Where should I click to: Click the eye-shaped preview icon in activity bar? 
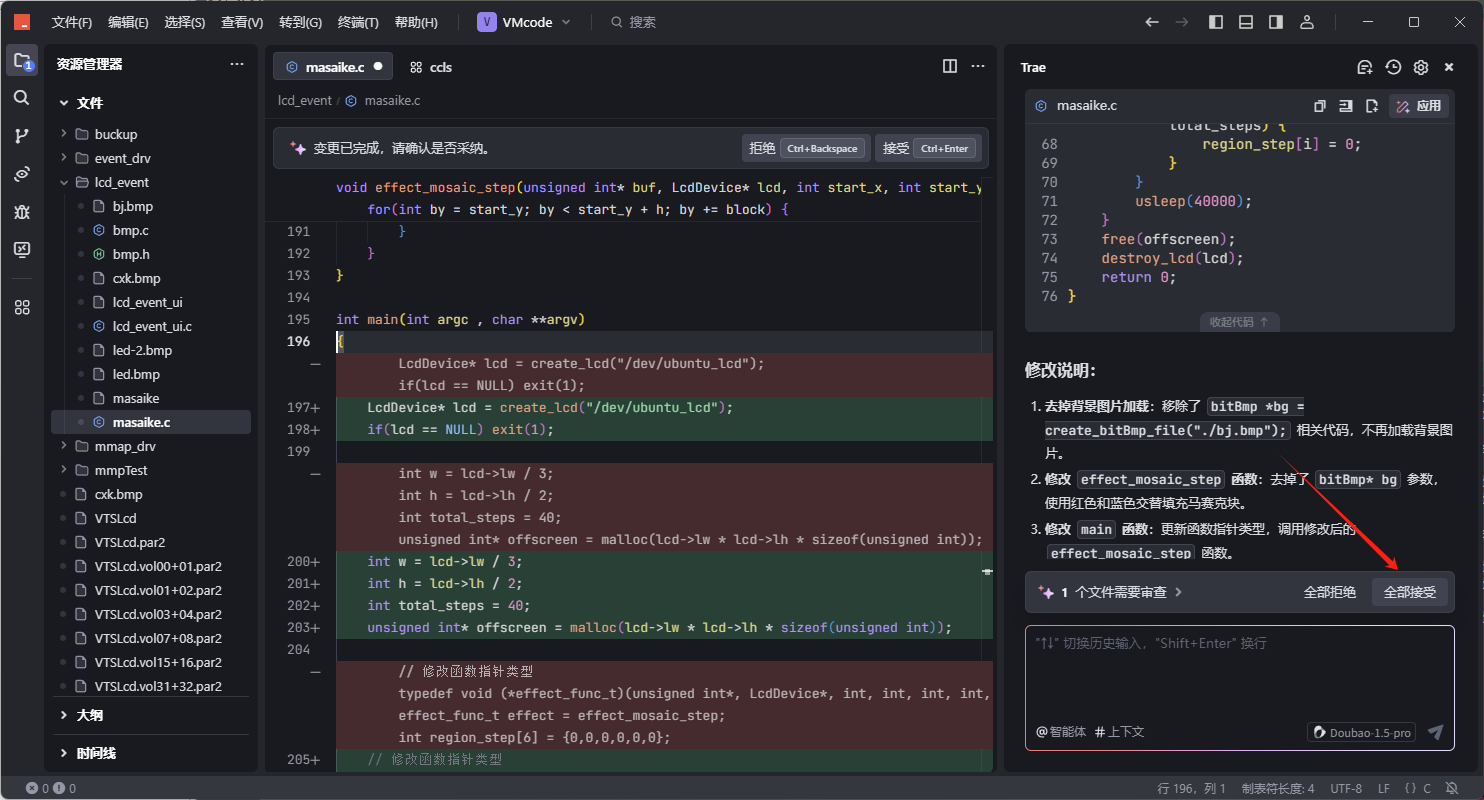tap(22, 174)
